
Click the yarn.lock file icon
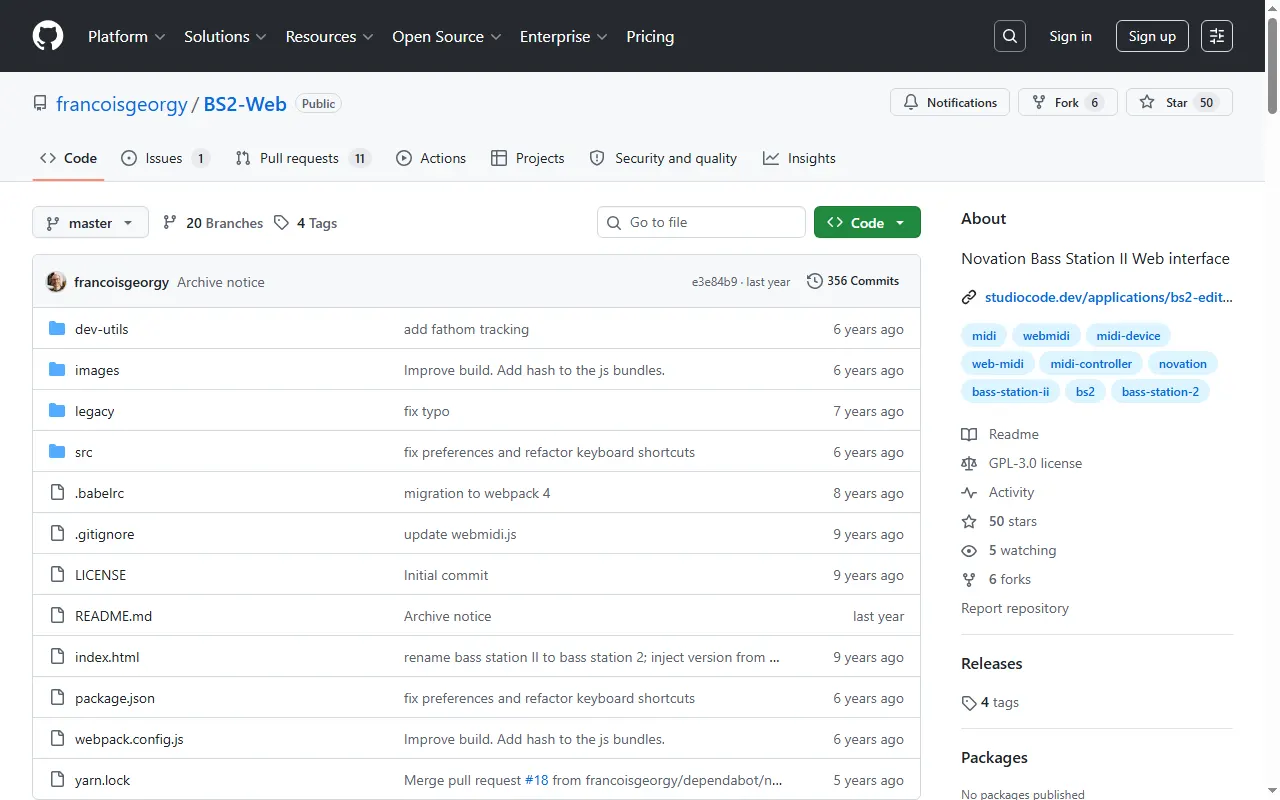click(57, 780)
